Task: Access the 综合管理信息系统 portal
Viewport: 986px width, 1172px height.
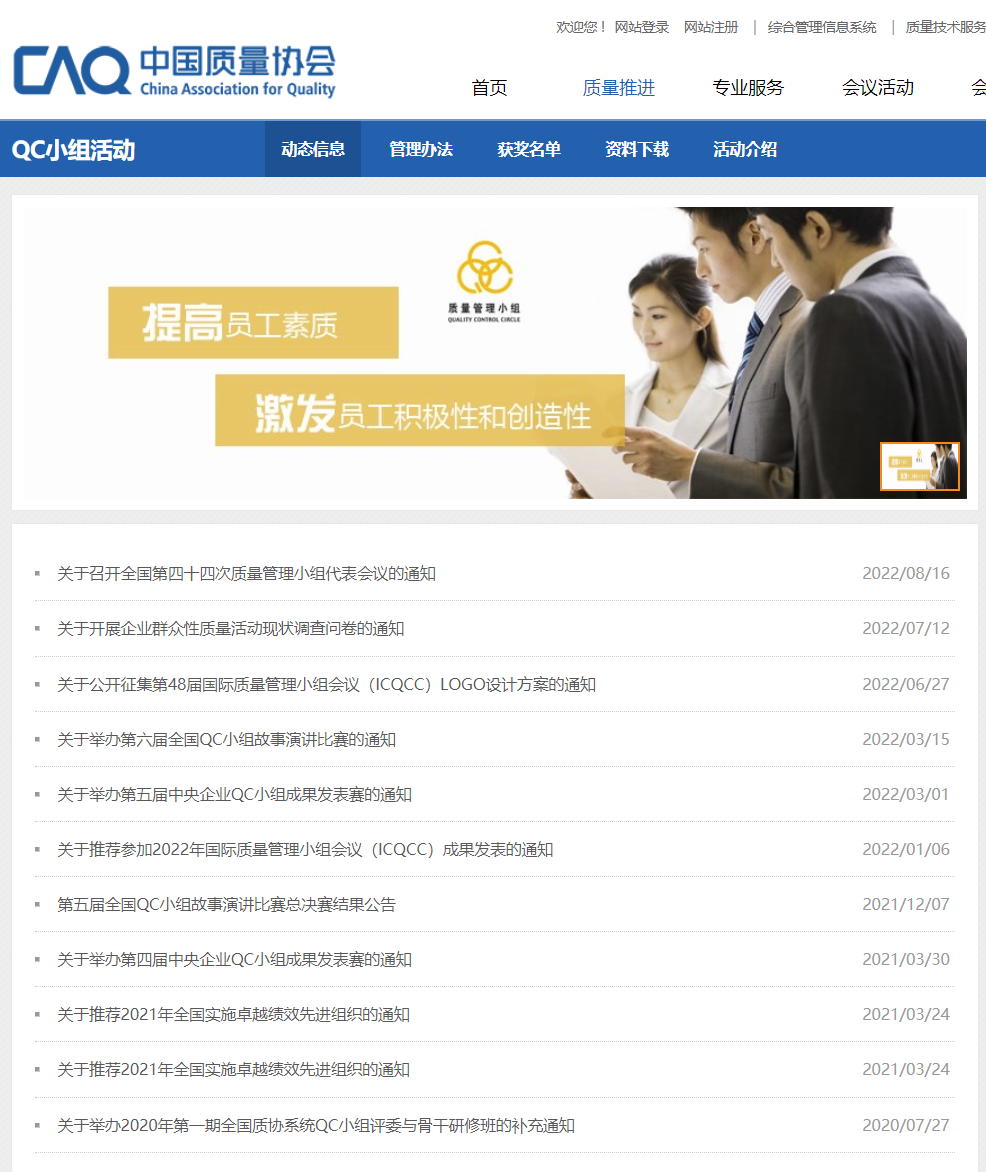Action: coord(821,27)
